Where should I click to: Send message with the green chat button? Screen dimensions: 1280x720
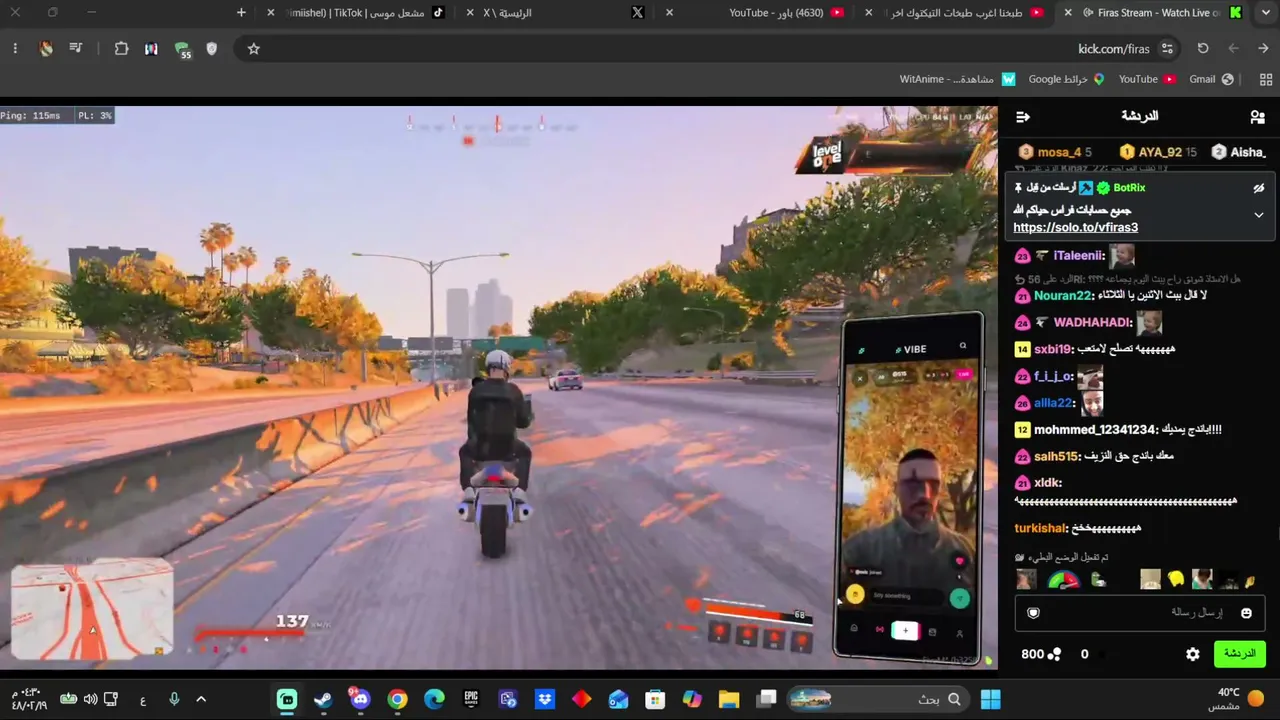pyautogui.click(x=1239, y=654)
